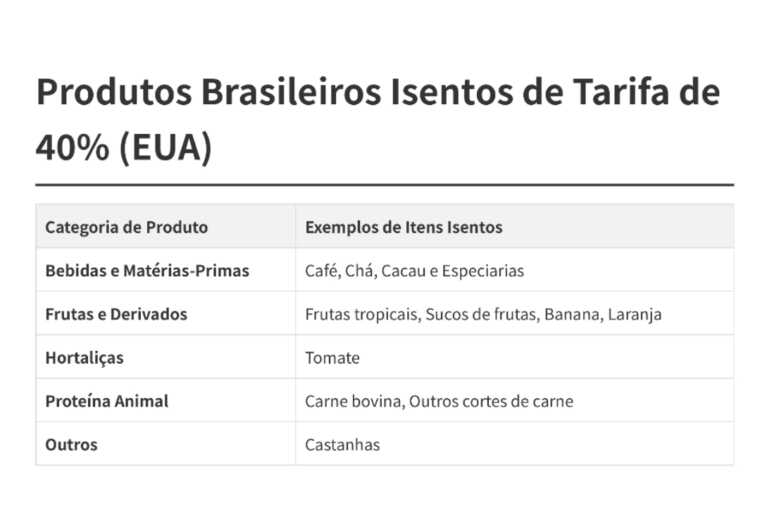Image resolution: width=760 pixels, height=513 pixels.
Task: Click the word "Café" in beverages row
Action: click(321, 271)
